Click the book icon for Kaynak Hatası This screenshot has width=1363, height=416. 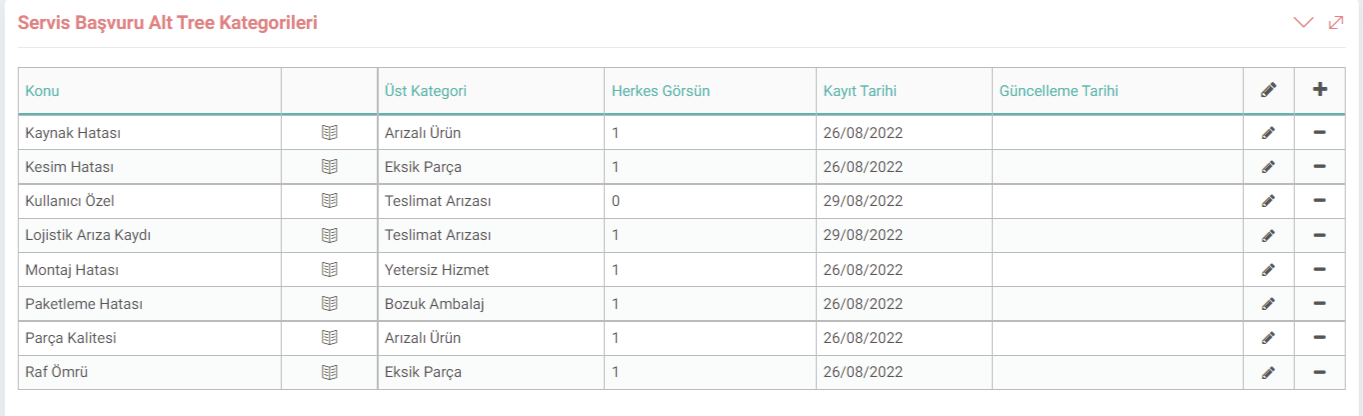click(x=329, y=132)
